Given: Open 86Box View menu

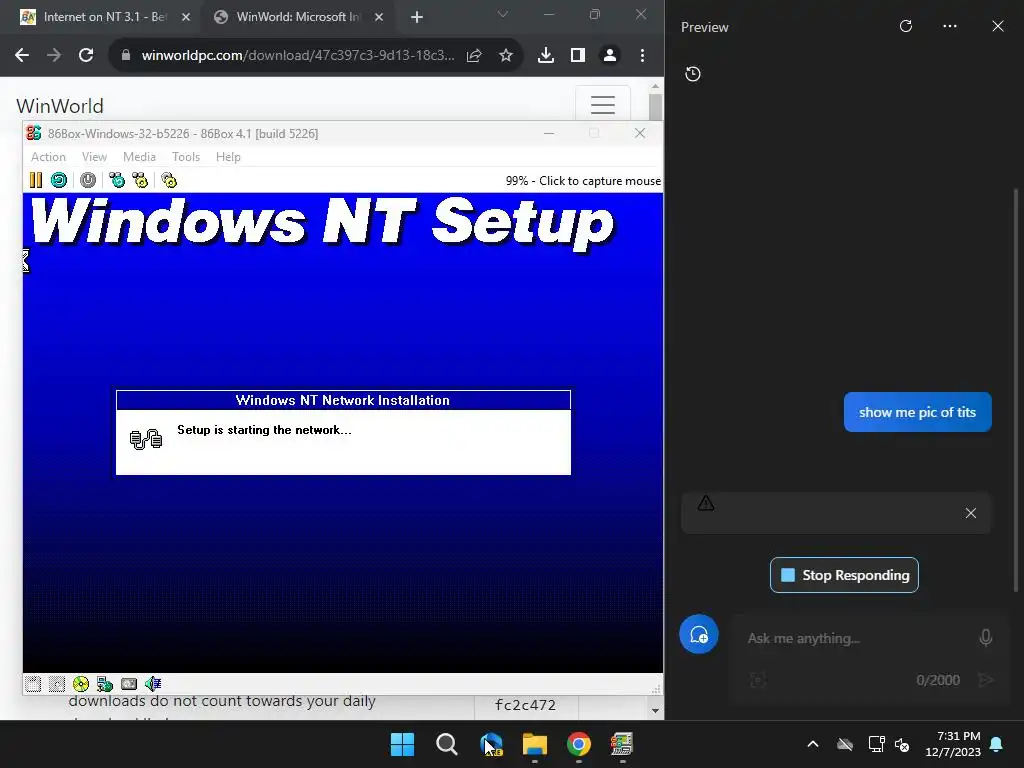Looking at the screenshot, I should 94,157.
